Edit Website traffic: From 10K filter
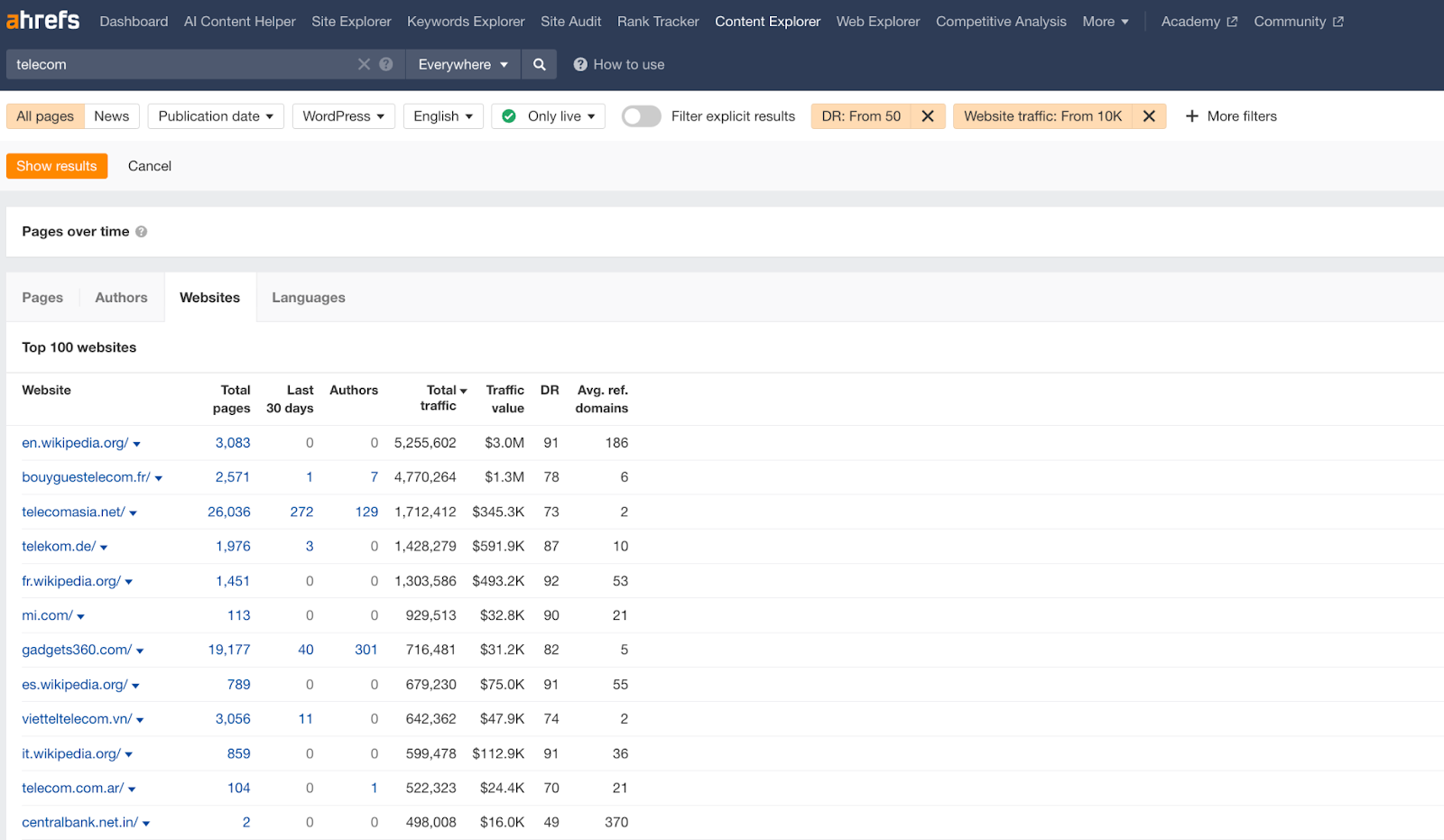Image resolution: width=1444 pixels, height=840 pixels. click(x=1042, y=116)
